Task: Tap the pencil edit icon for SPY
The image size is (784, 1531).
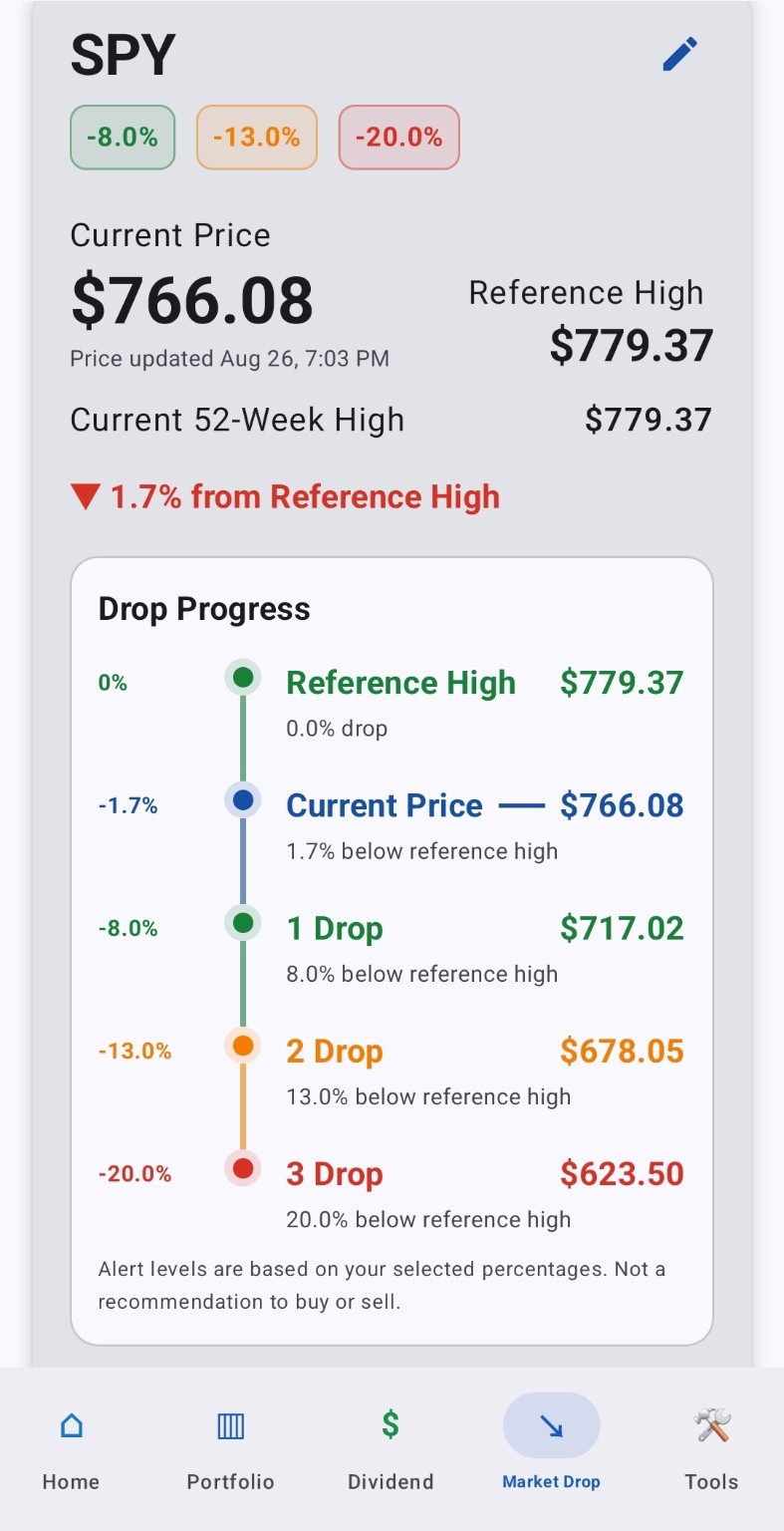Action: pos(680,54)
